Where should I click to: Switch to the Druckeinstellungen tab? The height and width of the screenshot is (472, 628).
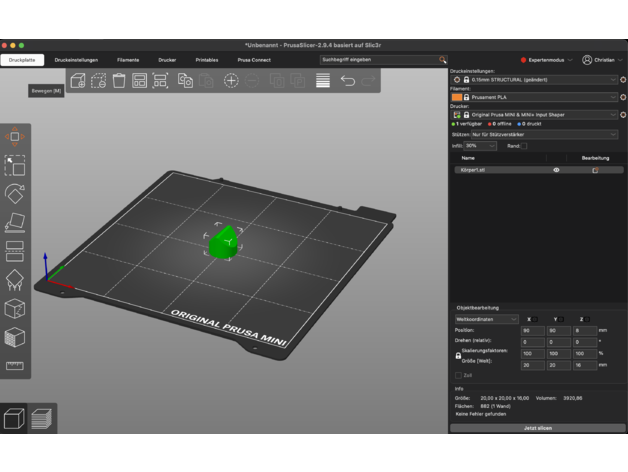[x=76, y=60]
